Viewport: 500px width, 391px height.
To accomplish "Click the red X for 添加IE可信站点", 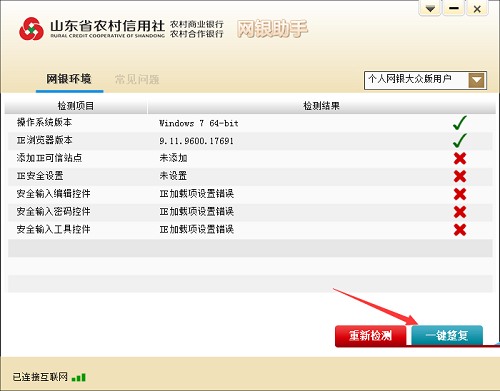I will click(x=460, y=158).
